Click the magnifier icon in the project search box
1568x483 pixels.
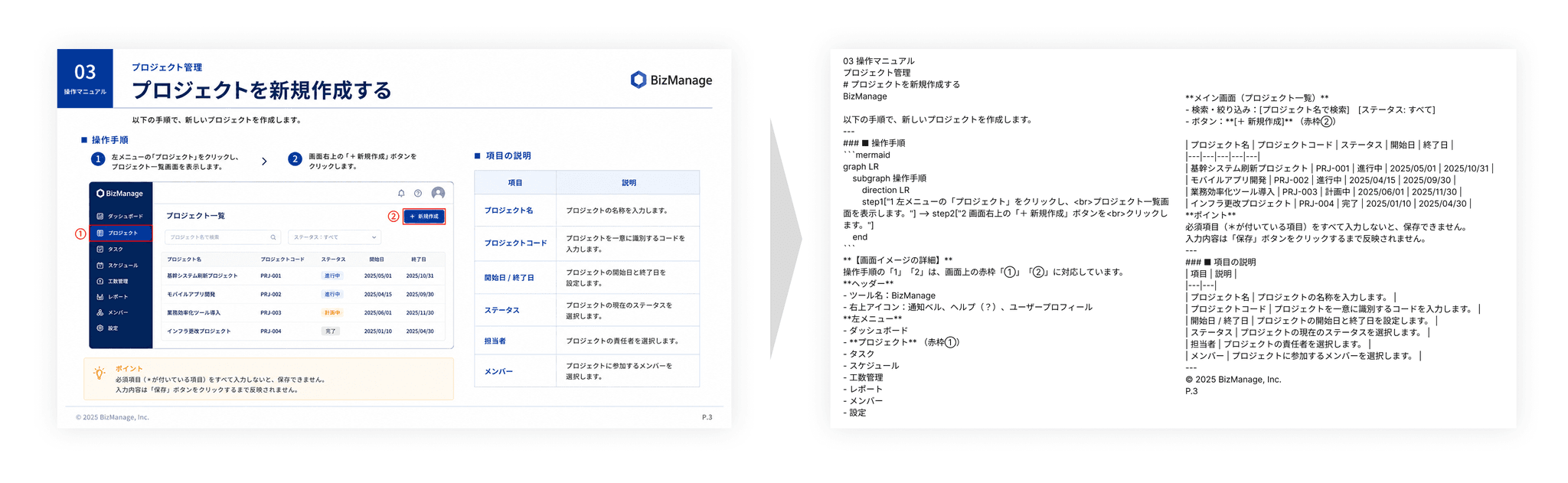coord(273,237)
